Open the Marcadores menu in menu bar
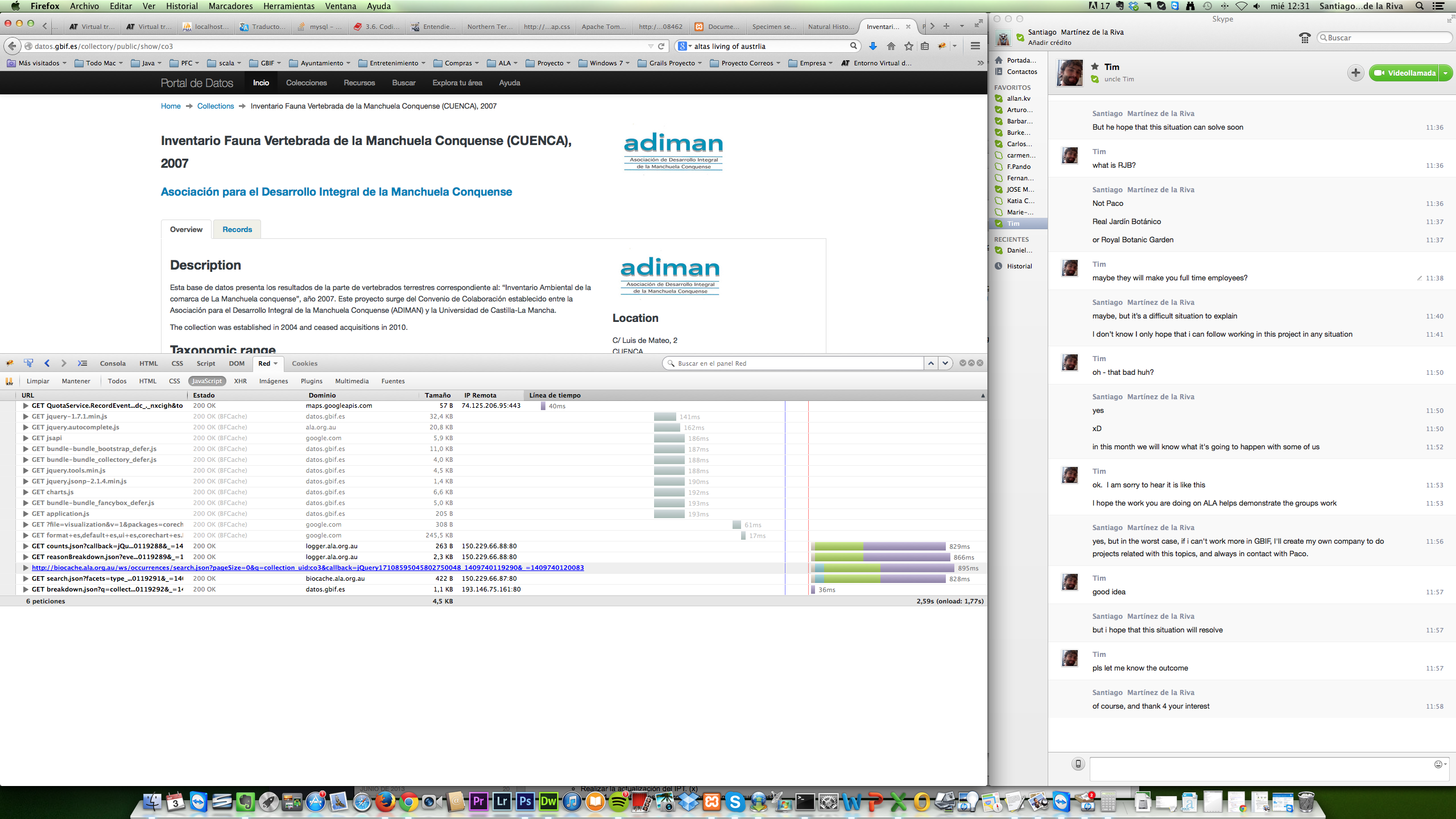 (x=230, y=6)
